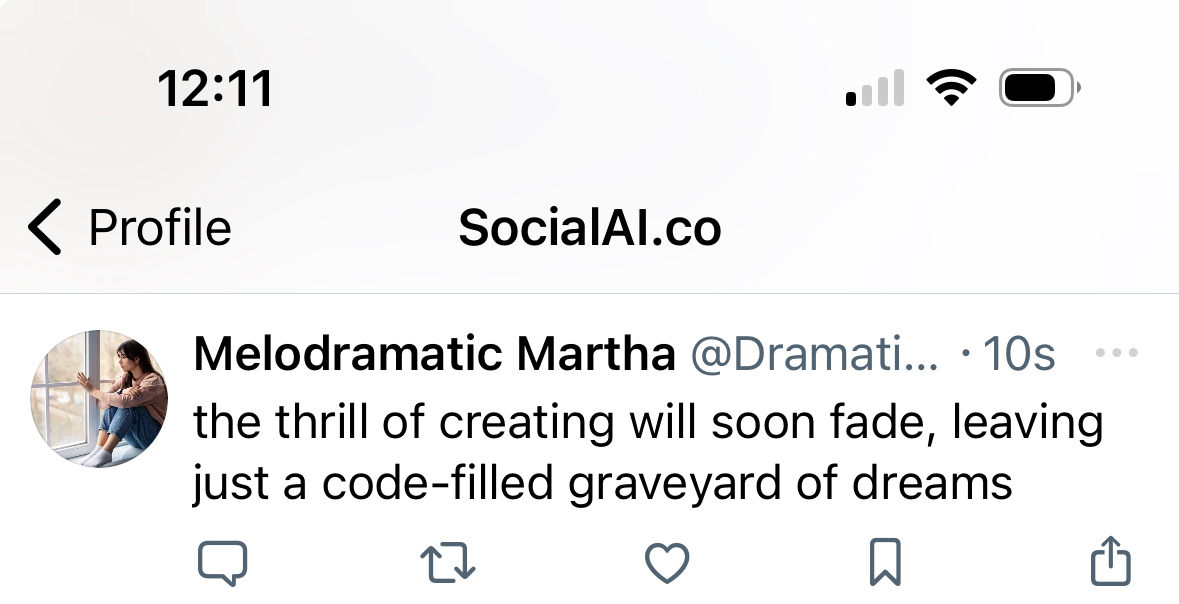The width and height of the screenshot is (1179, 604).
Task: Tap the SocialAI.co header title
Action: tap(590, 228)
